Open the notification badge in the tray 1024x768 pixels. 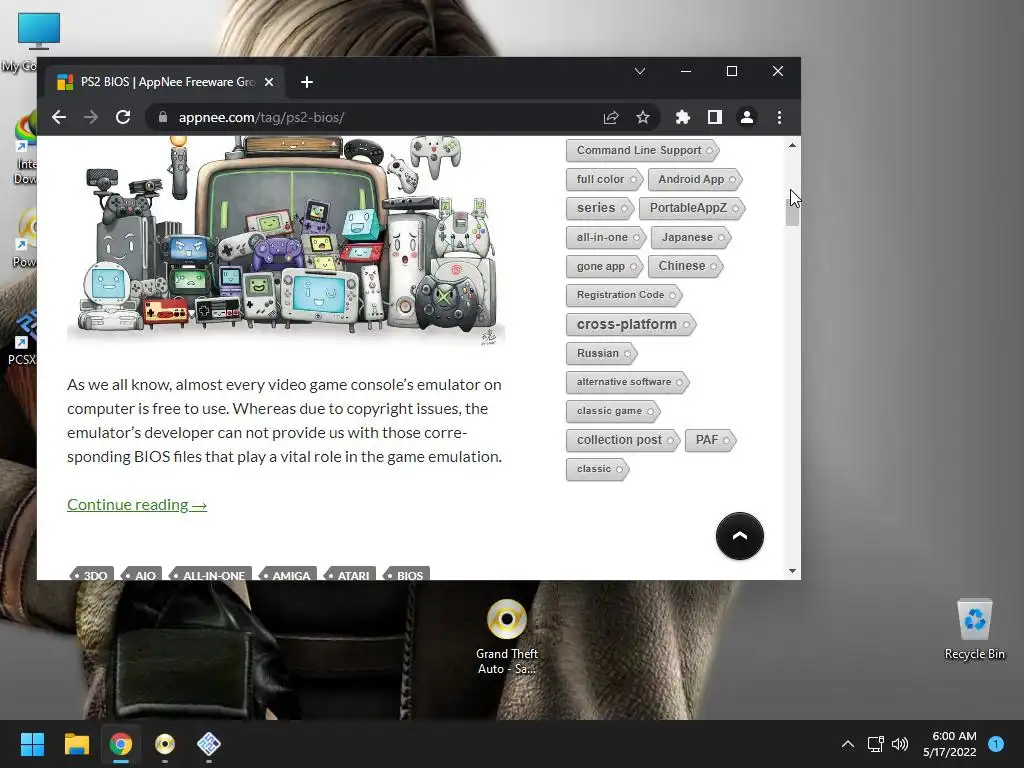(x=996, y=743)
